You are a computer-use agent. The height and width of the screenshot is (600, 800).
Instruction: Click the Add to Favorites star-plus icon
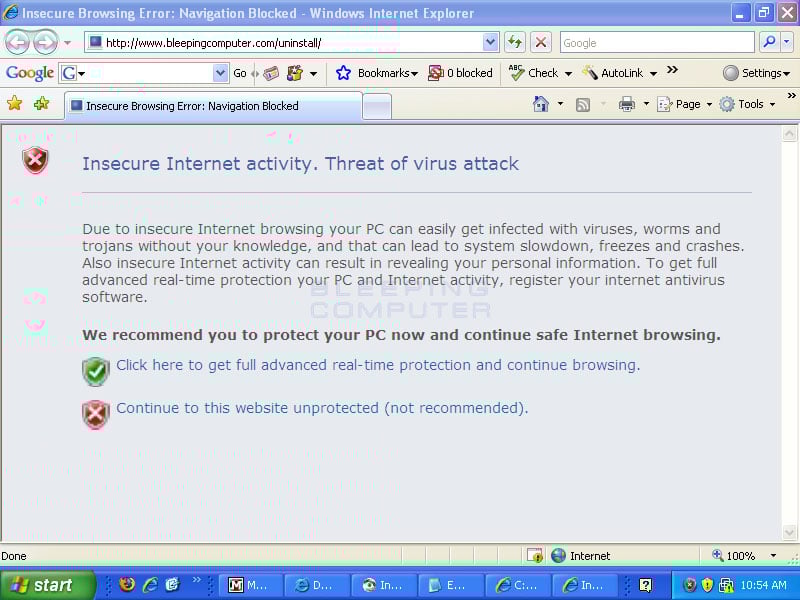coord(41,104)
